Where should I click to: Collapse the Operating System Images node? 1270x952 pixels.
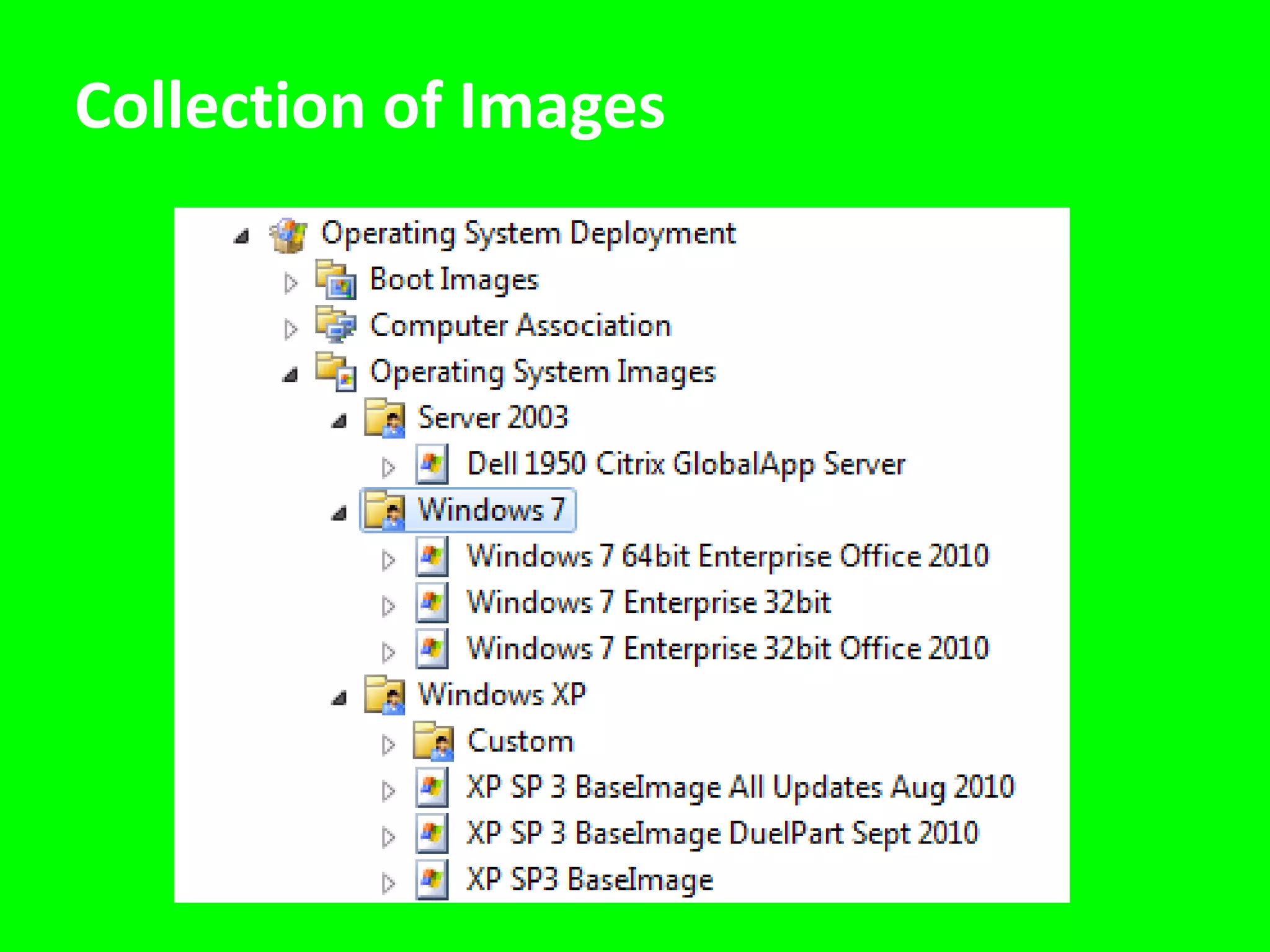coord(290,374)
